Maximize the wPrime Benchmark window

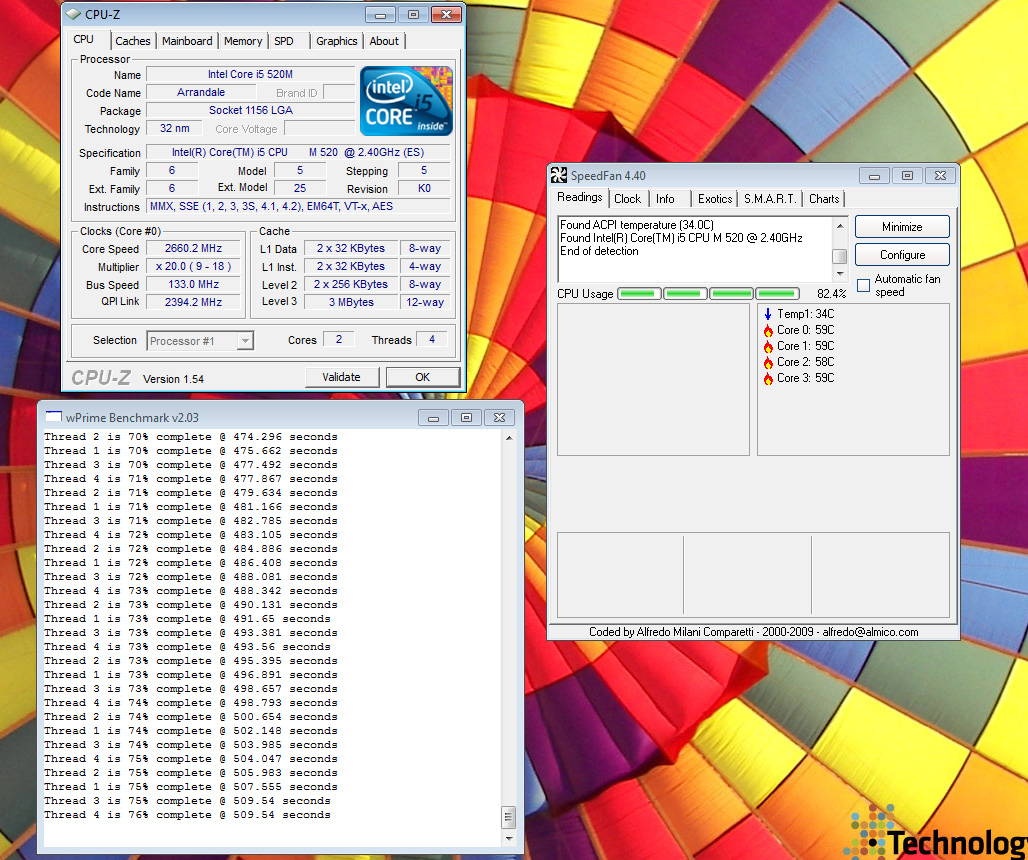(466, 418)
